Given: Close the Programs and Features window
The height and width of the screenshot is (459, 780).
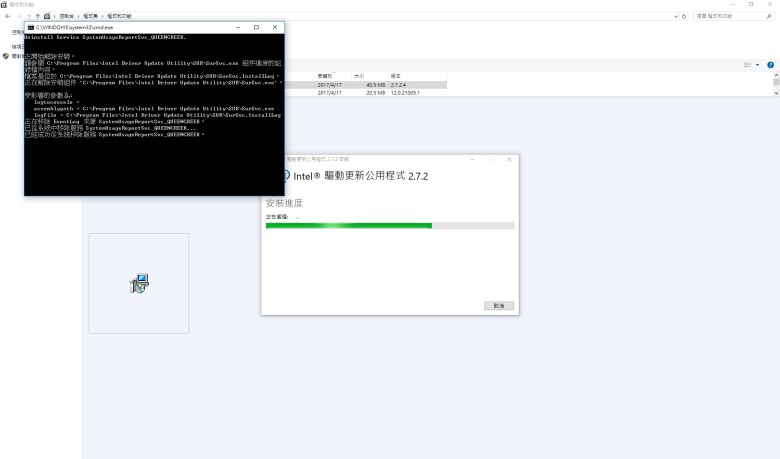Looking at the screenshot, I should pyautogui.click(x=770, y=4).
